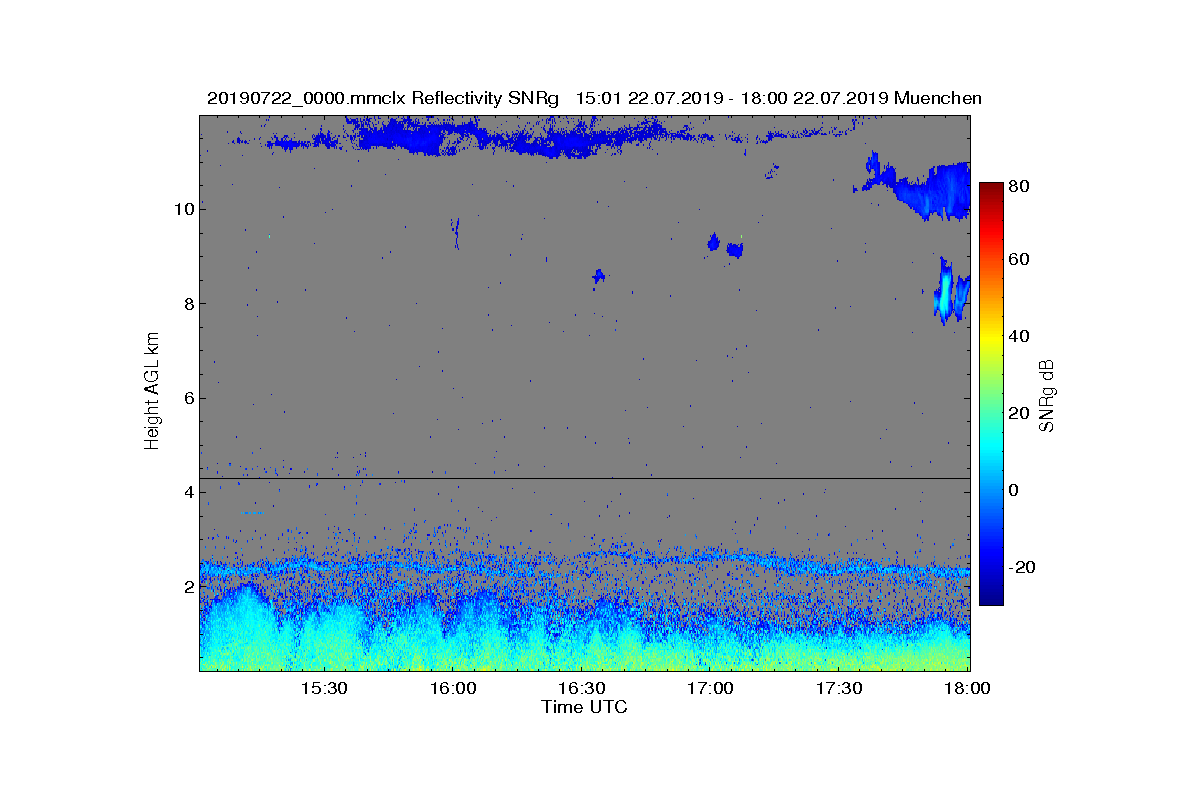Viewport: 1200px width, 800px height.
Task: Click the colorbar value -20
Action: (1023, 567)
